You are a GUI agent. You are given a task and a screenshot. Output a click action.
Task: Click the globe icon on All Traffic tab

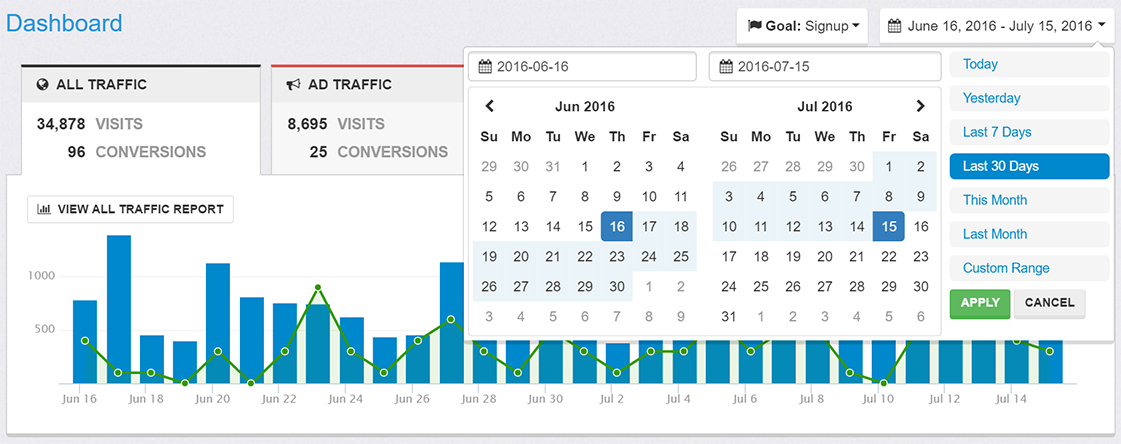pyautogui.click(x=42, y=85)
